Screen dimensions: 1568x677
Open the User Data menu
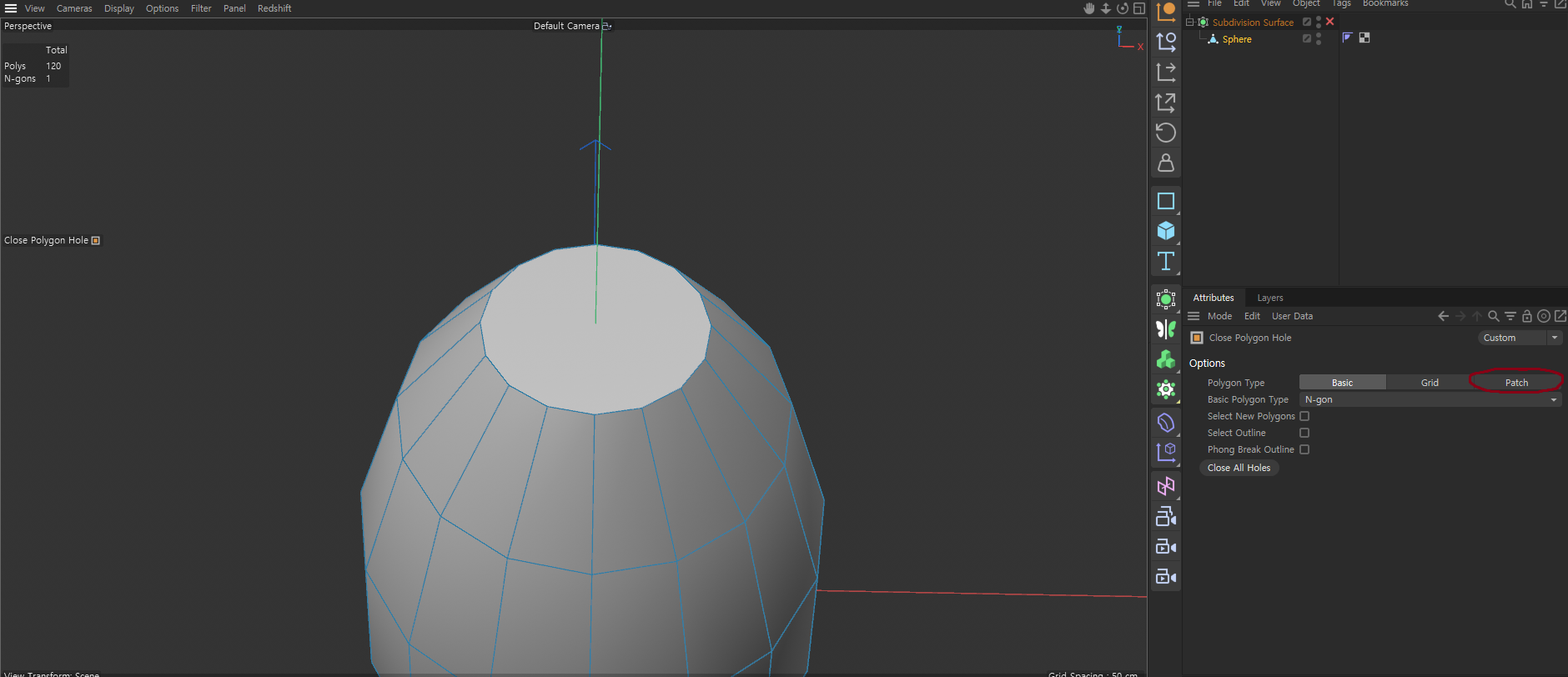pyautogui.click(x=1292, y=316)
